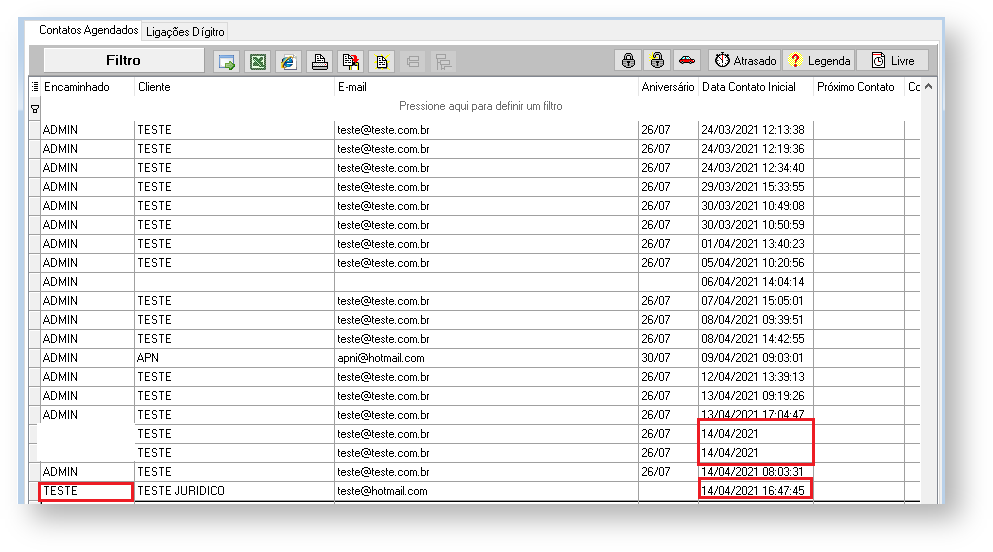Open the Filtro button
993x552 pixels.
(123, 60)
